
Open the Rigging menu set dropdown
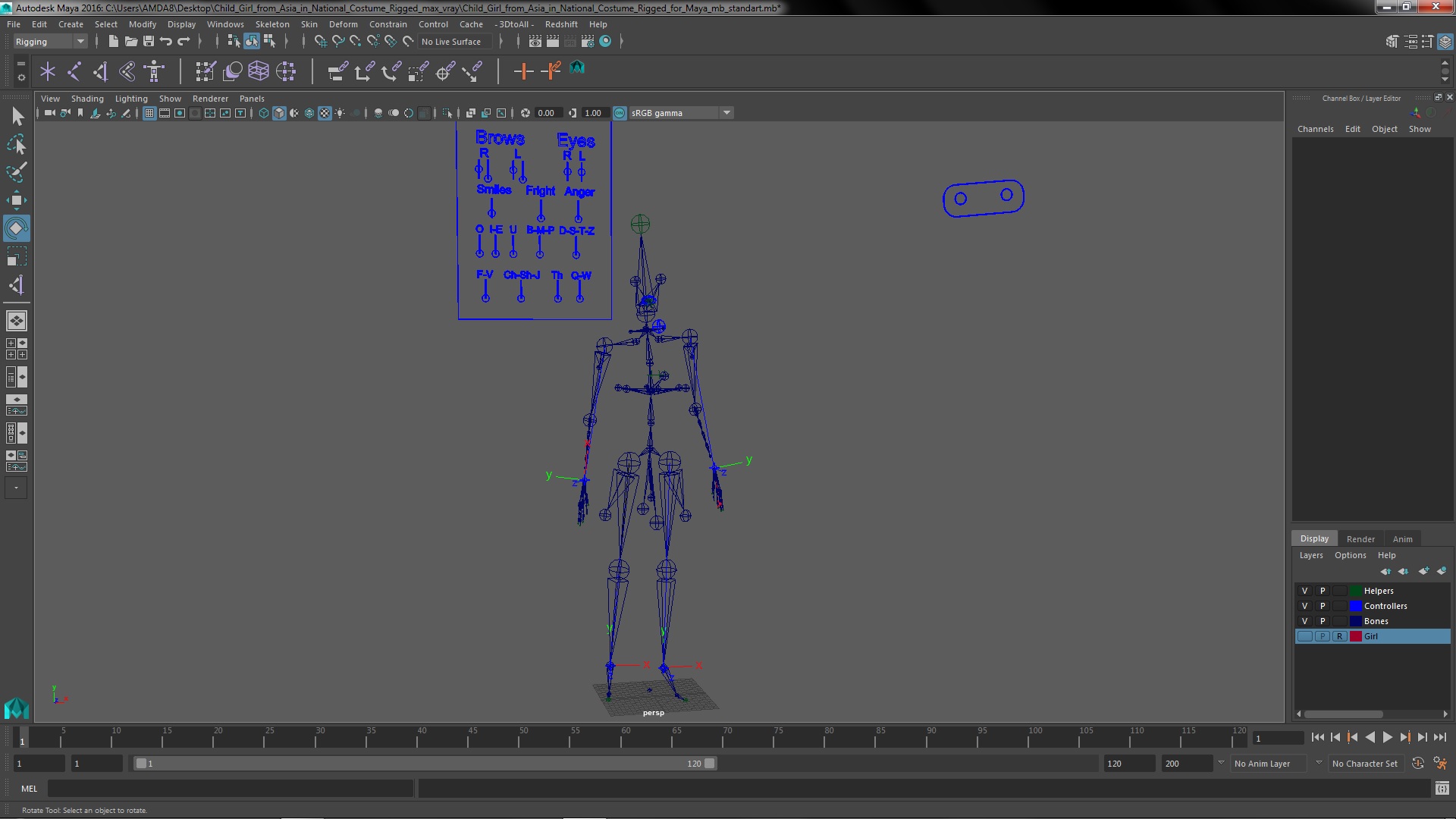50,42
